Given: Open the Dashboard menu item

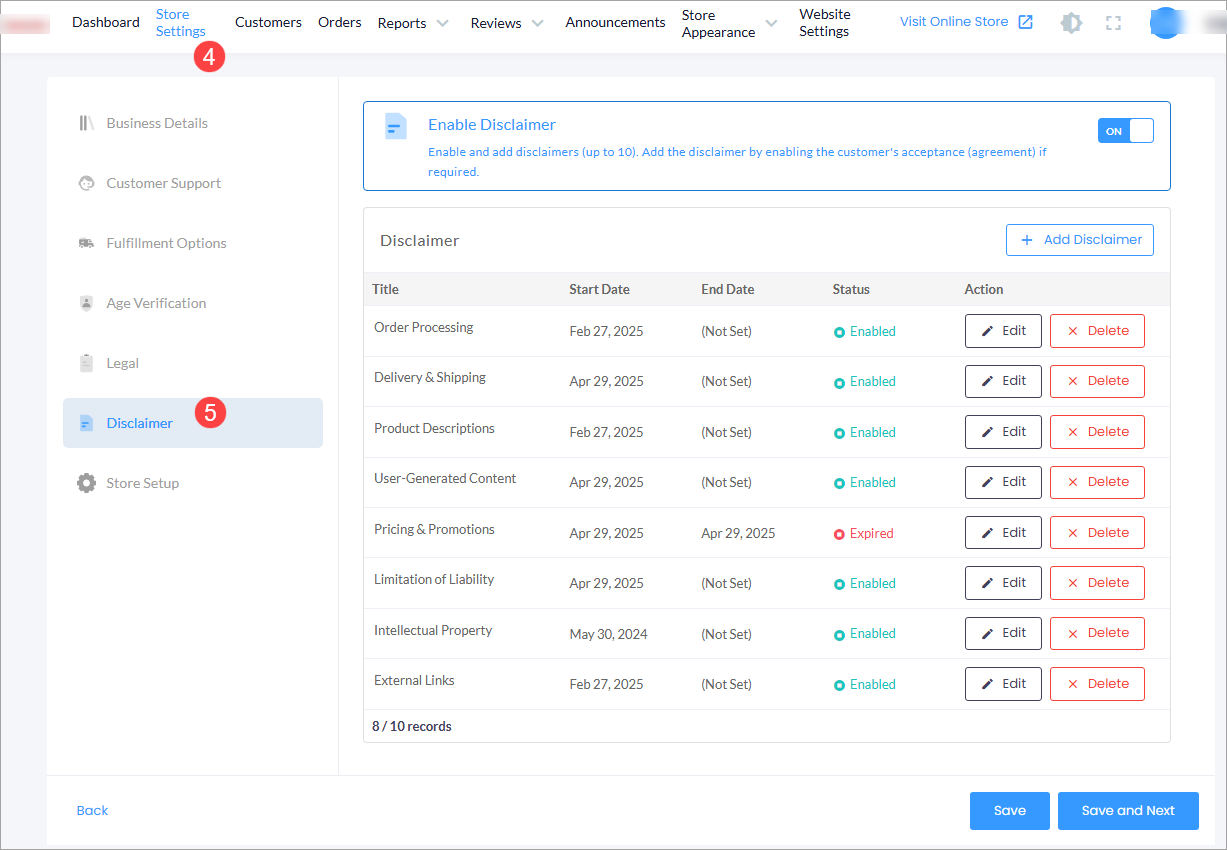Looking at the screenshot, I should pos(106,22).
